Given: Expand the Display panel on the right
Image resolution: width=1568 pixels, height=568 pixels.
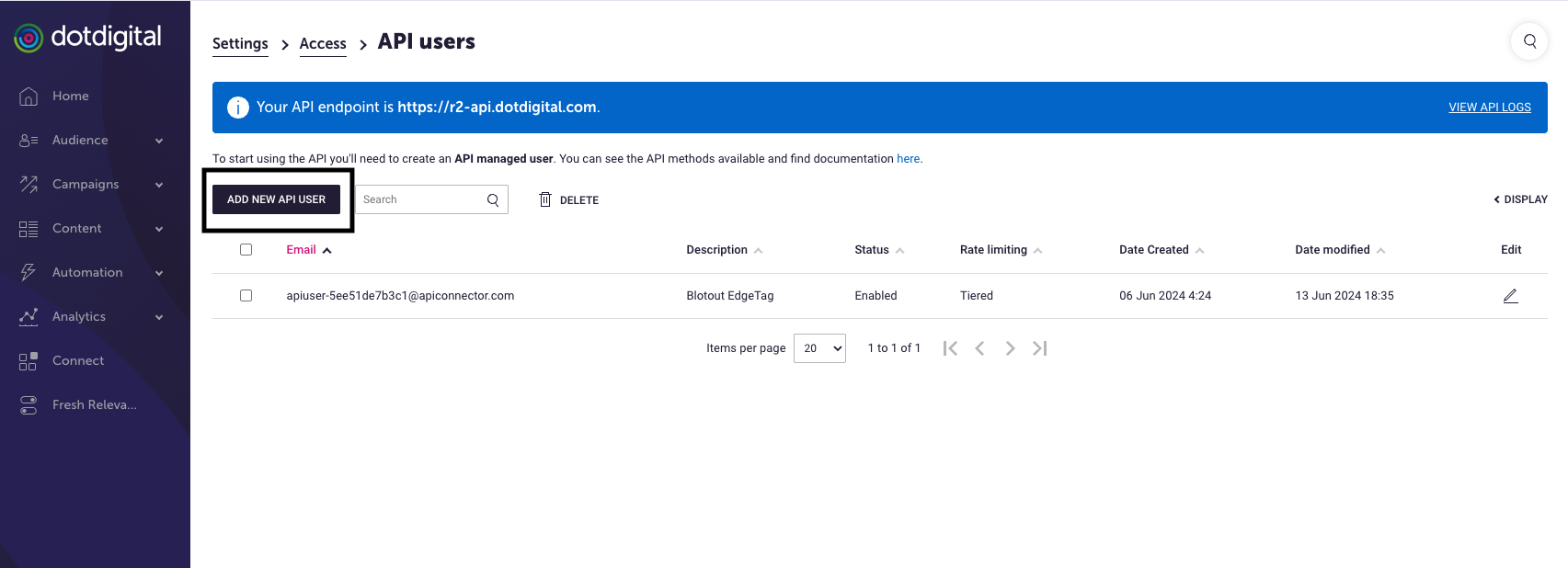Looking at the screenshot, I should click(x=1520, y=199).
